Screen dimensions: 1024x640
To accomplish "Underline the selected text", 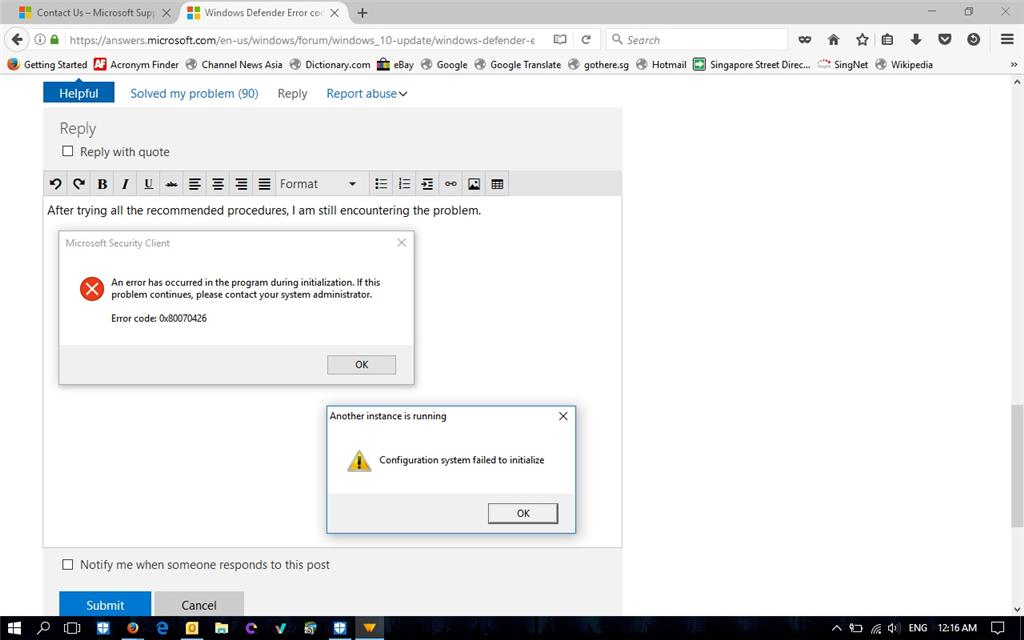I will [147, 183].
